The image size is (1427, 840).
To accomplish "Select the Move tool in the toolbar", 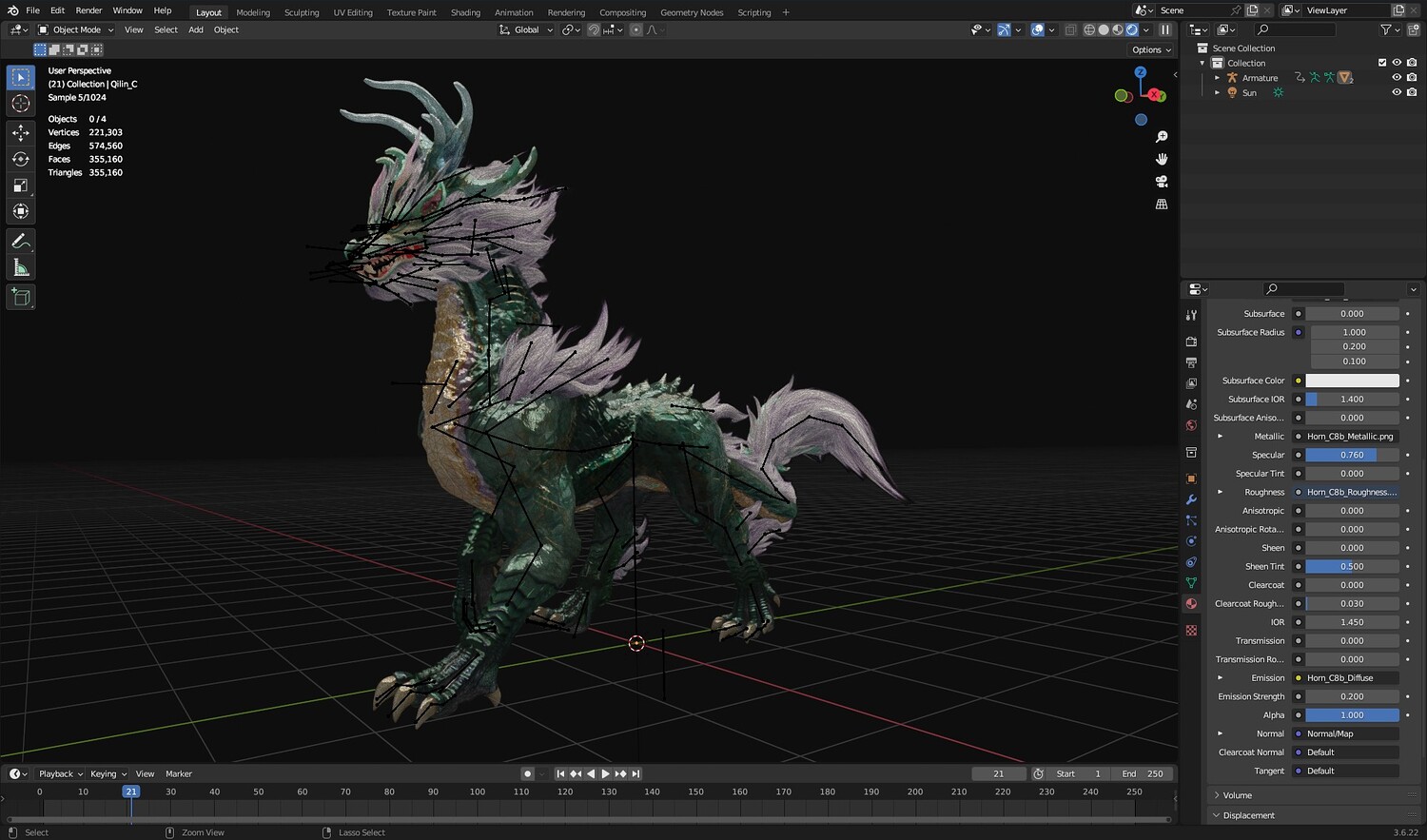I will tap(21, 133).
